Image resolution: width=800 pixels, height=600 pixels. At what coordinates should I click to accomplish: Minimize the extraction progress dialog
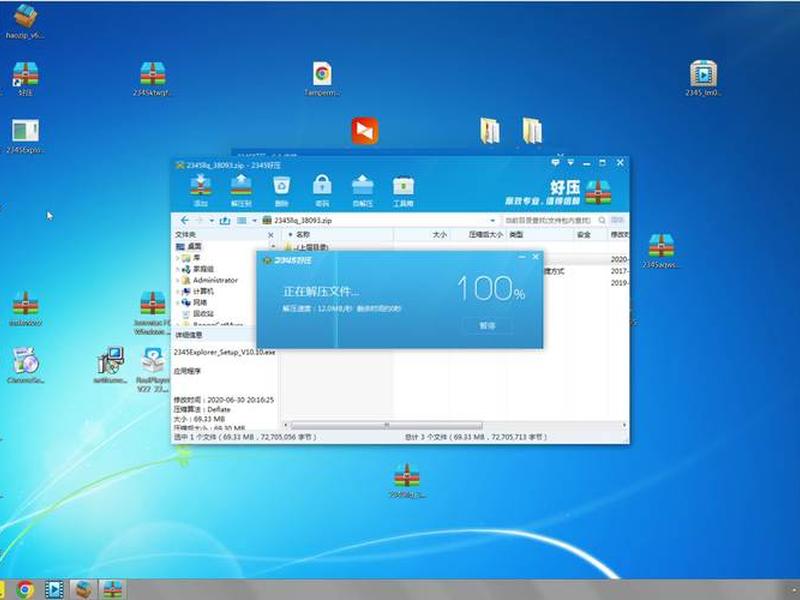tap(521, 257)
